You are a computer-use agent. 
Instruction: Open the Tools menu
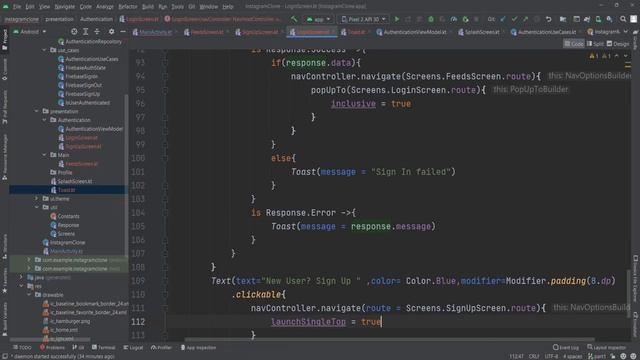click(x=177, y=7)
